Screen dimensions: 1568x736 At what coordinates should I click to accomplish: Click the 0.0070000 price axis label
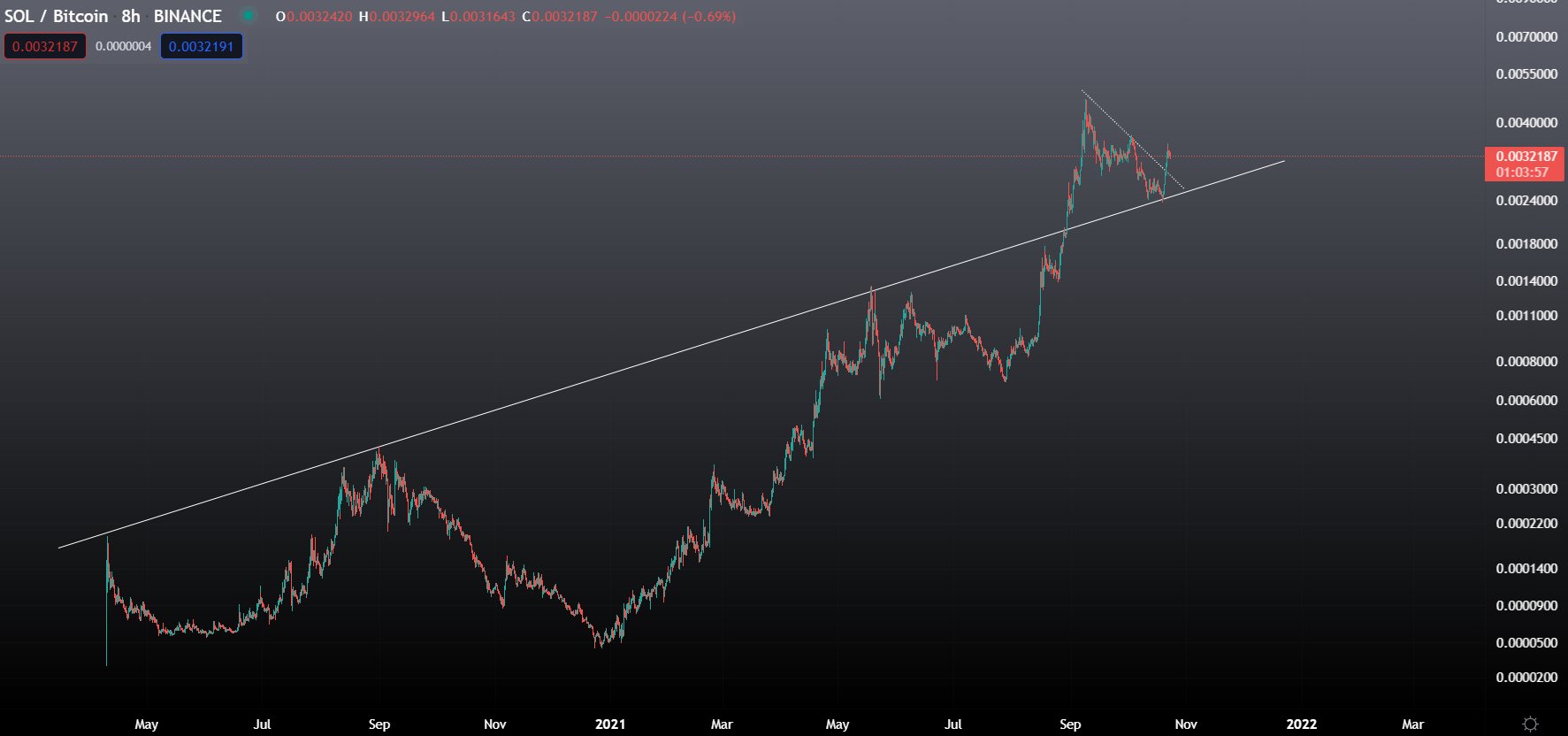pyautogui.click(x=1526, y=36)
